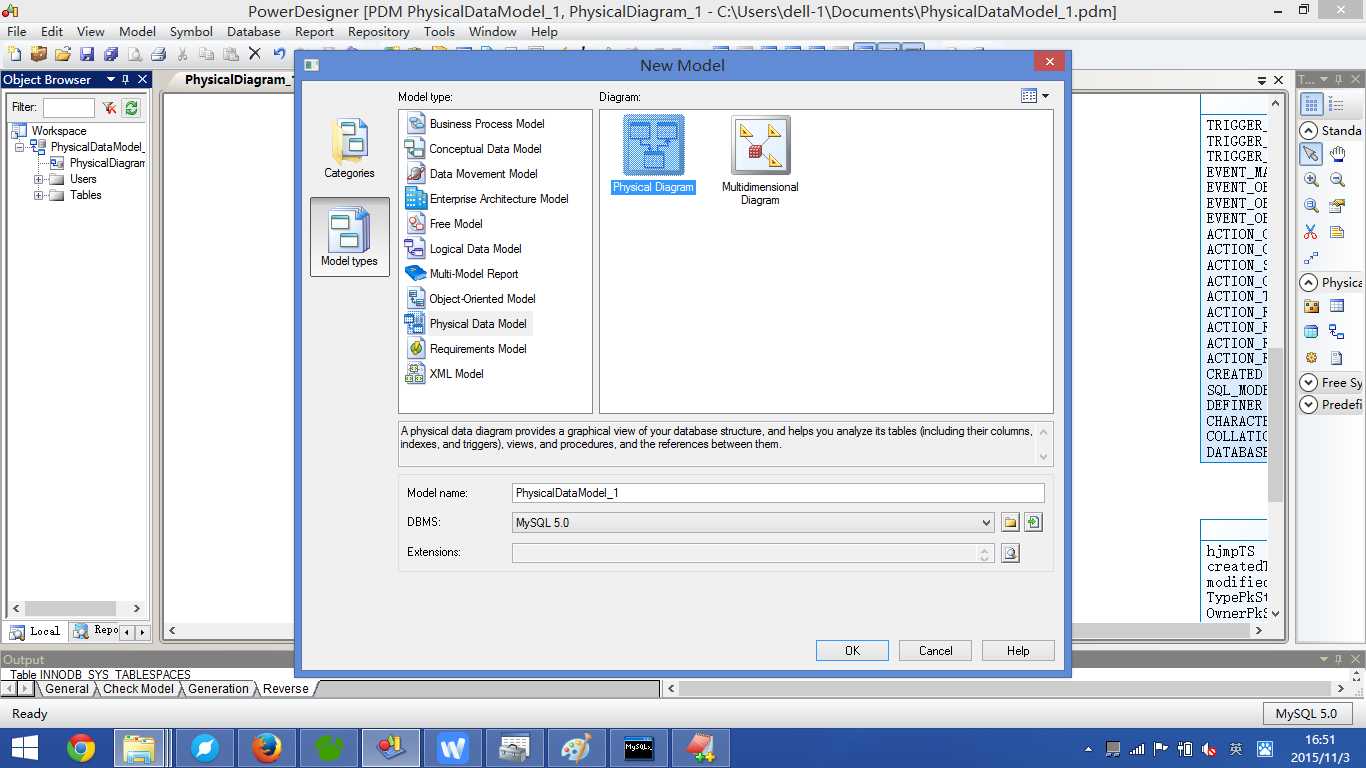Click the Delete X toolbar icon
This screenshot has width=1366, height=768.
click(255, 54)
